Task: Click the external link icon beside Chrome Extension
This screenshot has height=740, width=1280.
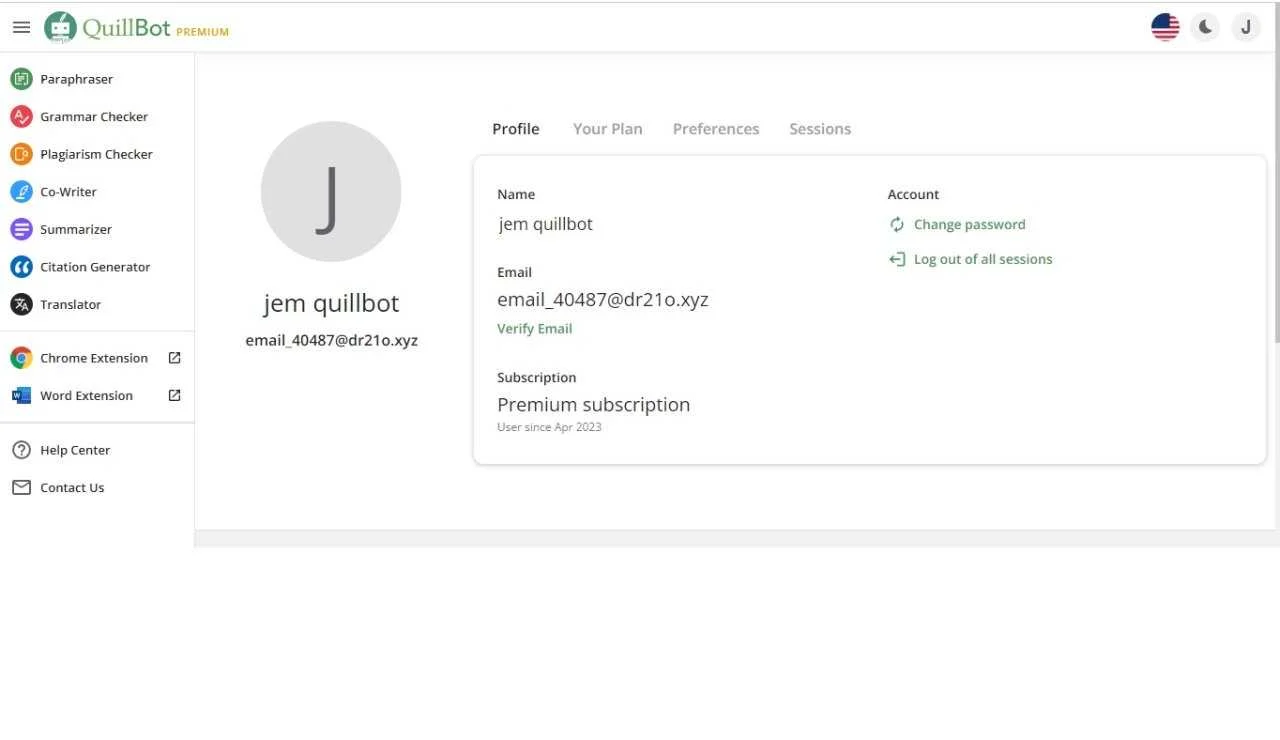Action: pyautogui.click(x=174, y=358)
